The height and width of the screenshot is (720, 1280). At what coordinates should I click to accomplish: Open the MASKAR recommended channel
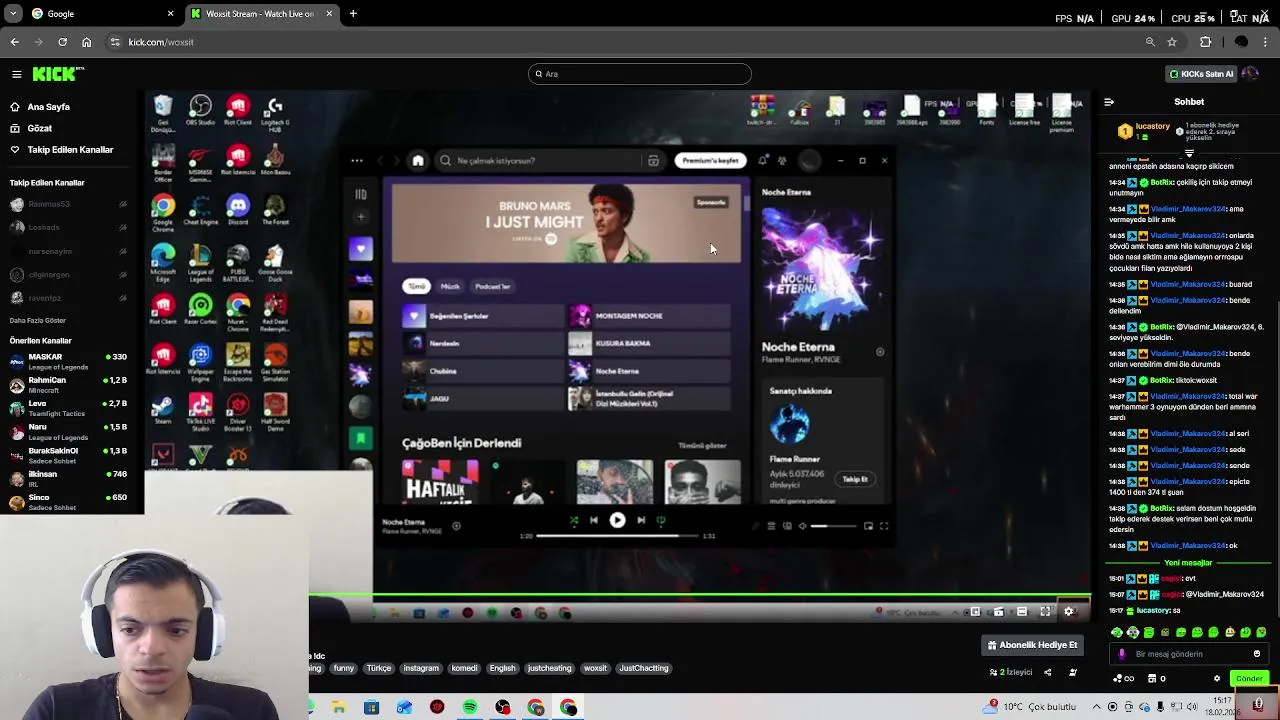click(68, 361)
